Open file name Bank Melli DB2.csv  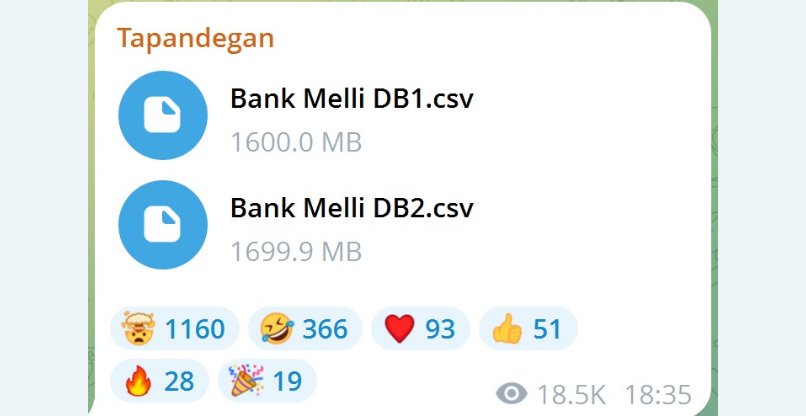tap(352, 208)
